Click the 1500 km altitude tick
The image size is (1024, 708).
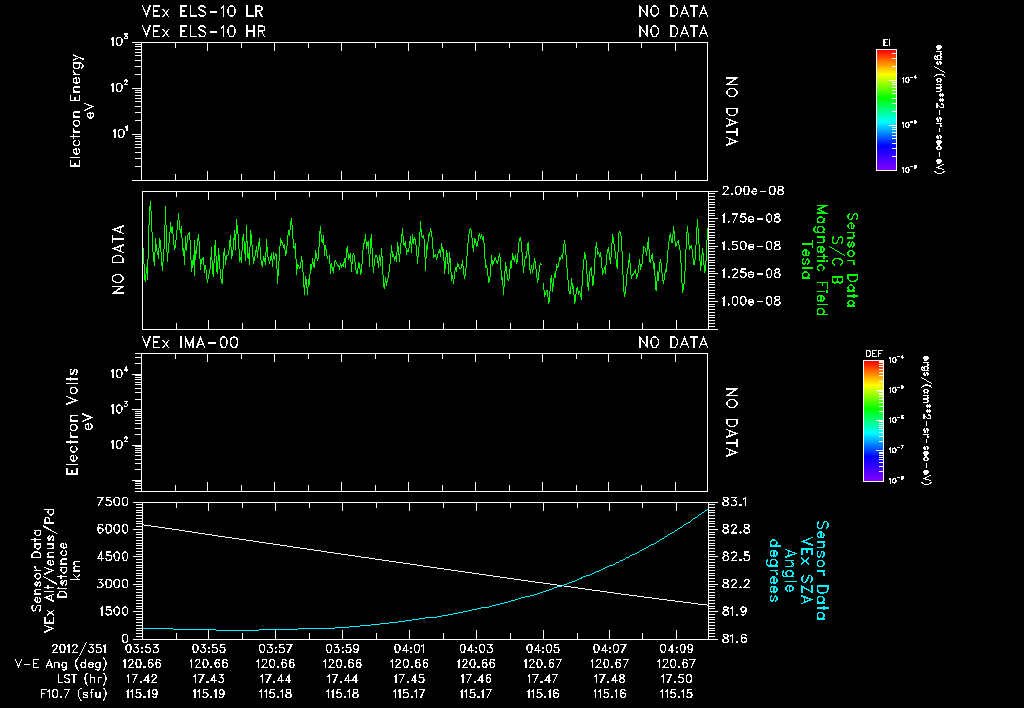point(112,611)
